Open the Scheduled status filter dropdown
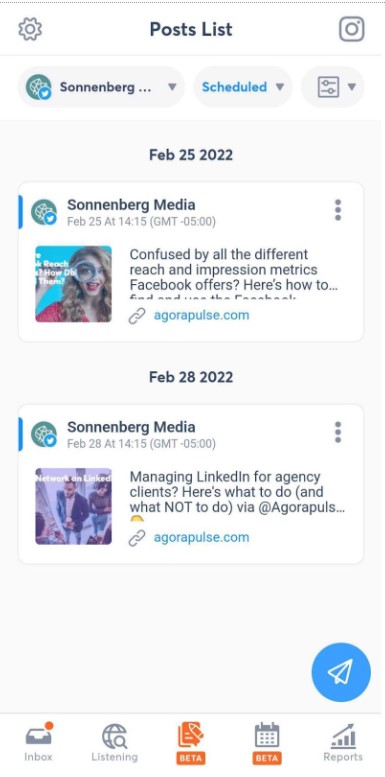 click(x=243, y=87)
